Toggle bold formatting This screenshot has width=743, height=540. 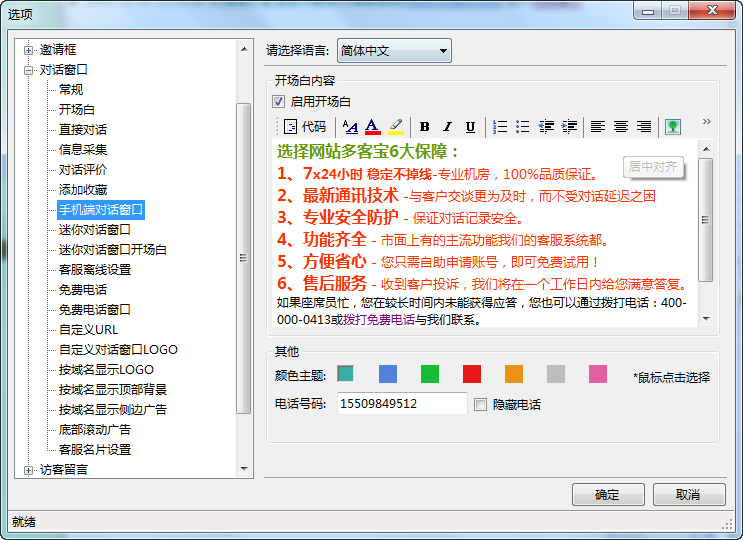point(424,127)
